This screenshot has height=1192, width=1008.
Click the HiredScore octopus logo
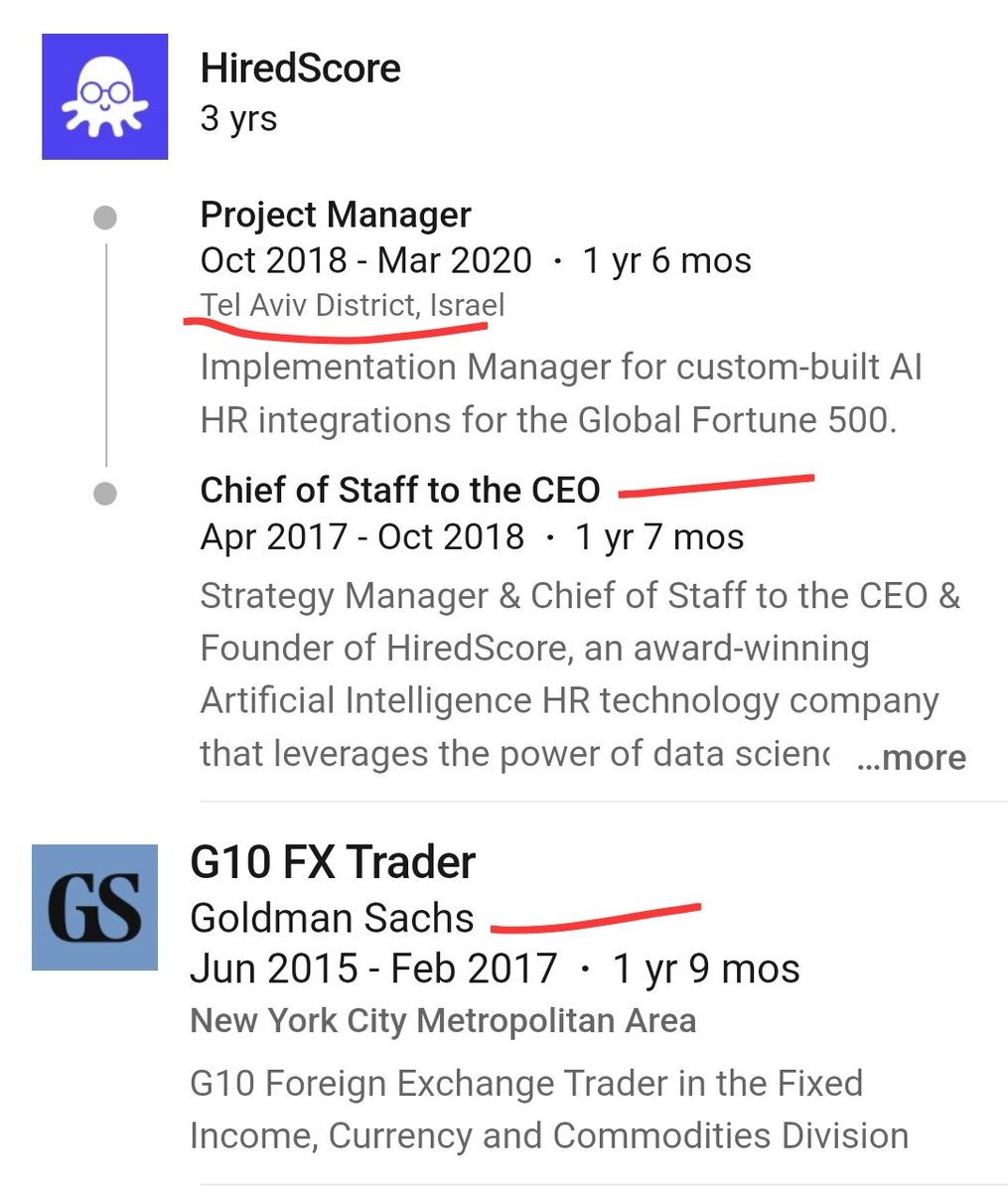point(104,96)
